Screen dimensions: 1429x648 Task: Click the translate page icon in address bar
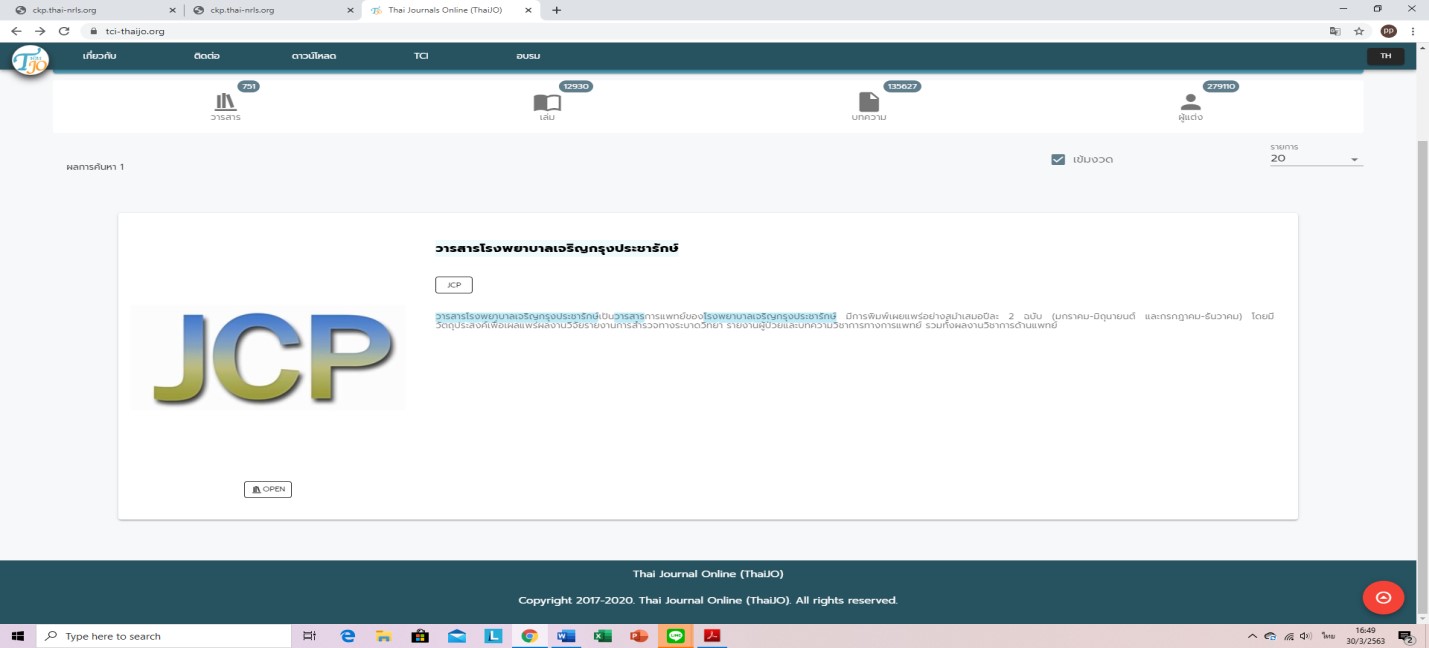(1335, 31)
